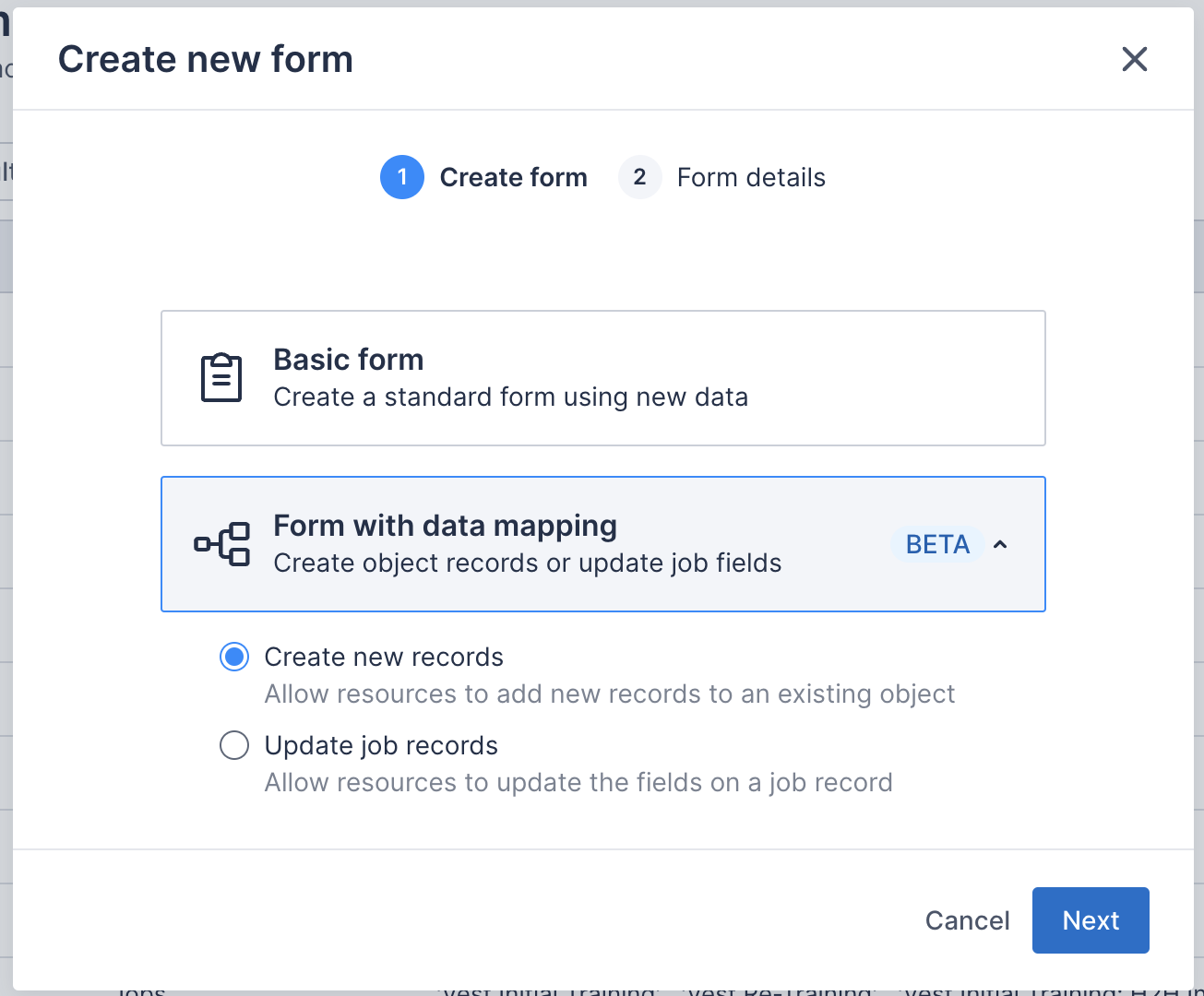Select the Basic form clipboard icon
1204x996 pixels.
click(x=221, y=377)
